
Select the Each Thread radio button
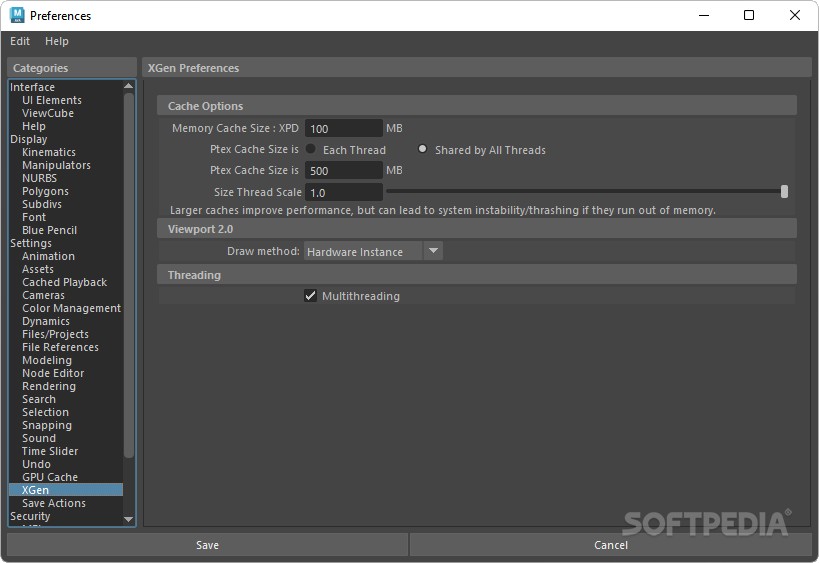[311, 149]
